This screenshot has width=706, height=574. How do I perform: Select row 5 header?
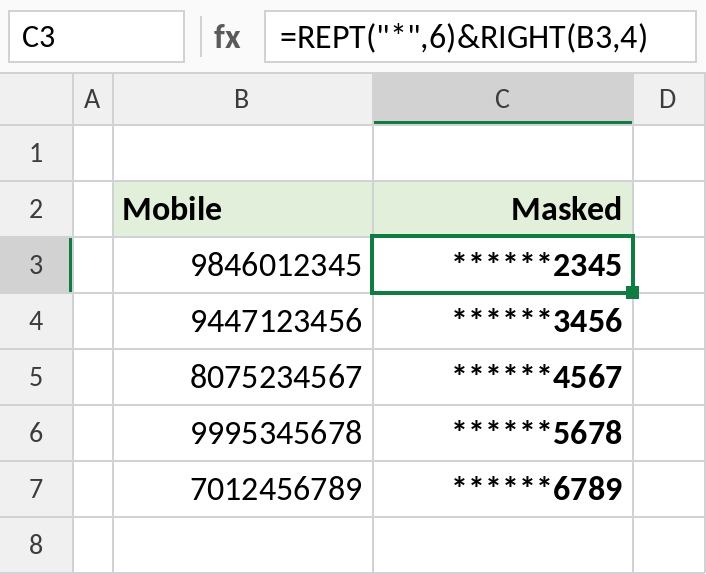[36, 376]
